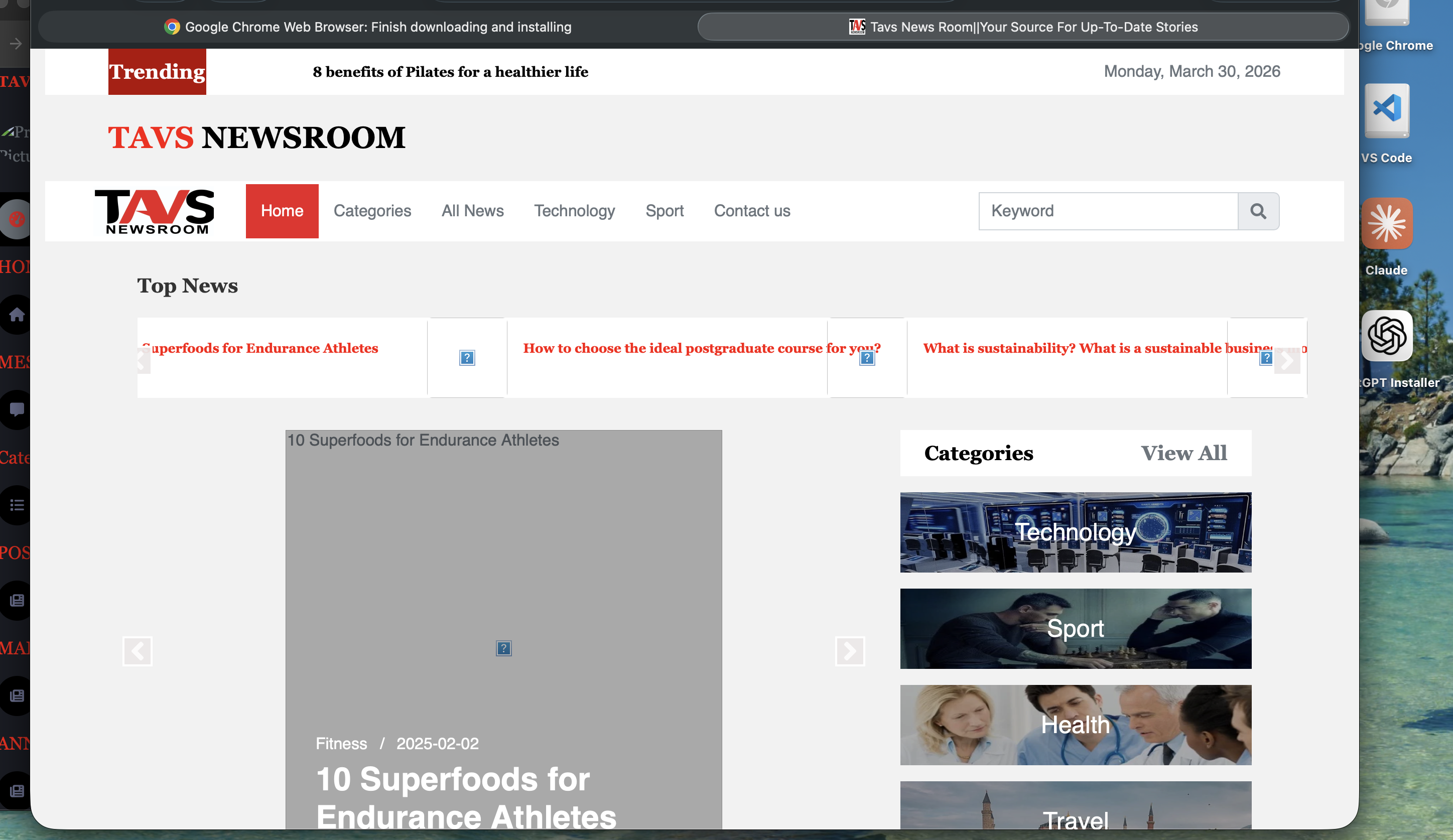Open trending story about Pilates benefits
The height and width of the screenshot is (840, 1453).
click(x=450, y=71)
